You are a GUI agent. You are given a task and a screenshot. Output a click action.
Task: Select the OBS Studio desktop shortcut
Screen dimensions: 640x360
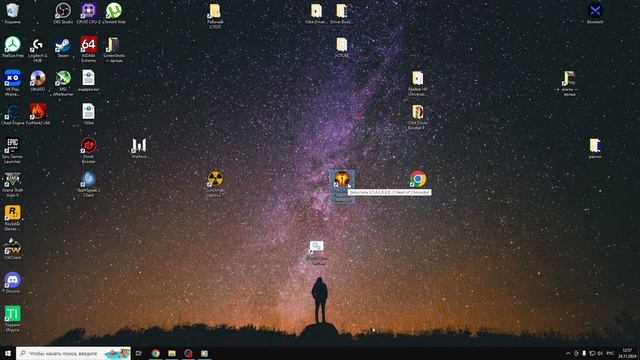click(63, 13)
